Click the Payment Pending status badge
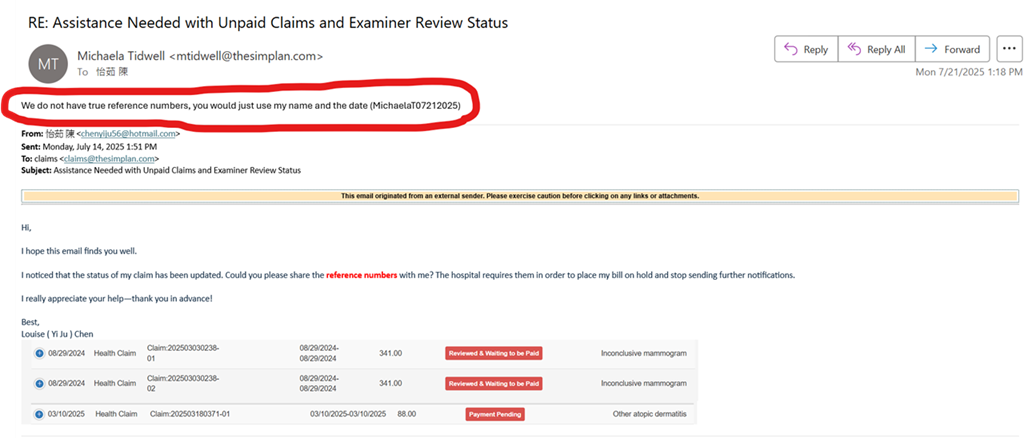1024x438 pixels. tap(494, 414)
